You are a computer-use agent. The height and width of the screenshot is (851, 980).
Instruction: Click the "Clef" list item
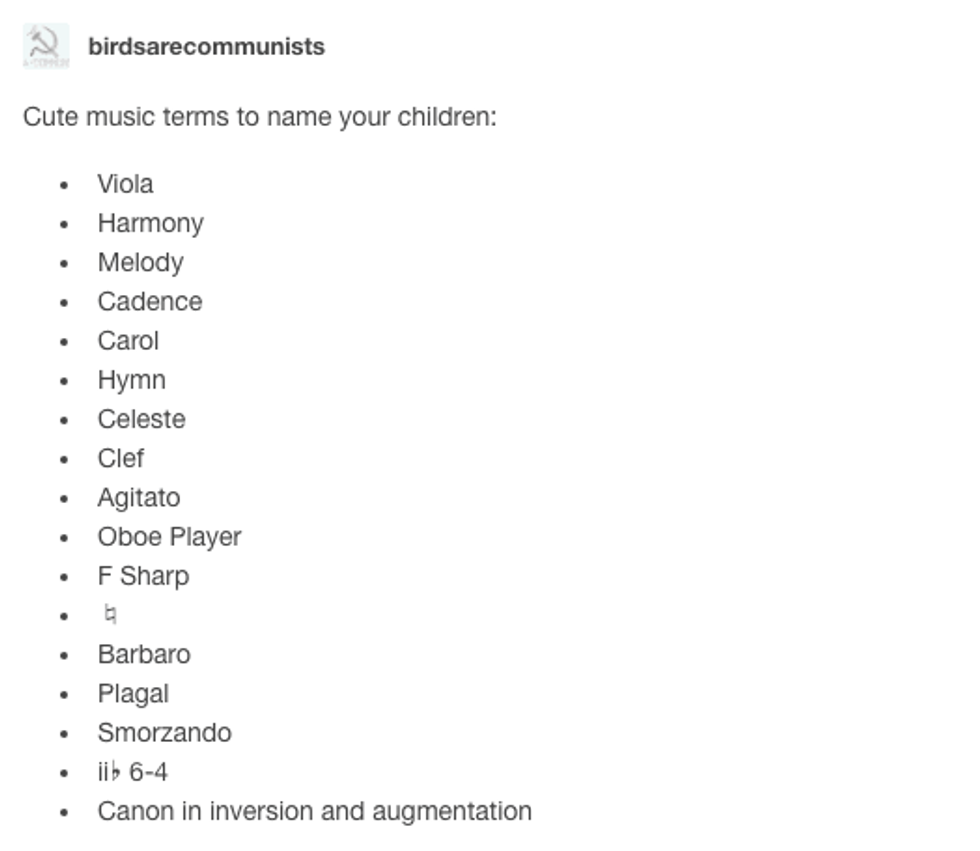coord(120,458)
